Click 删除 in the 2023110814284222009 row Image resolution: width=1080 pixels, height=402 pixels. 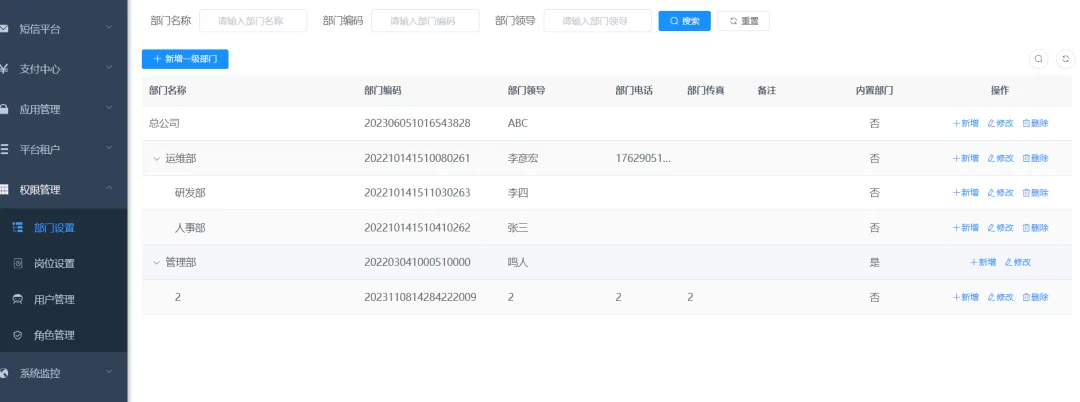pos(1035,297)
